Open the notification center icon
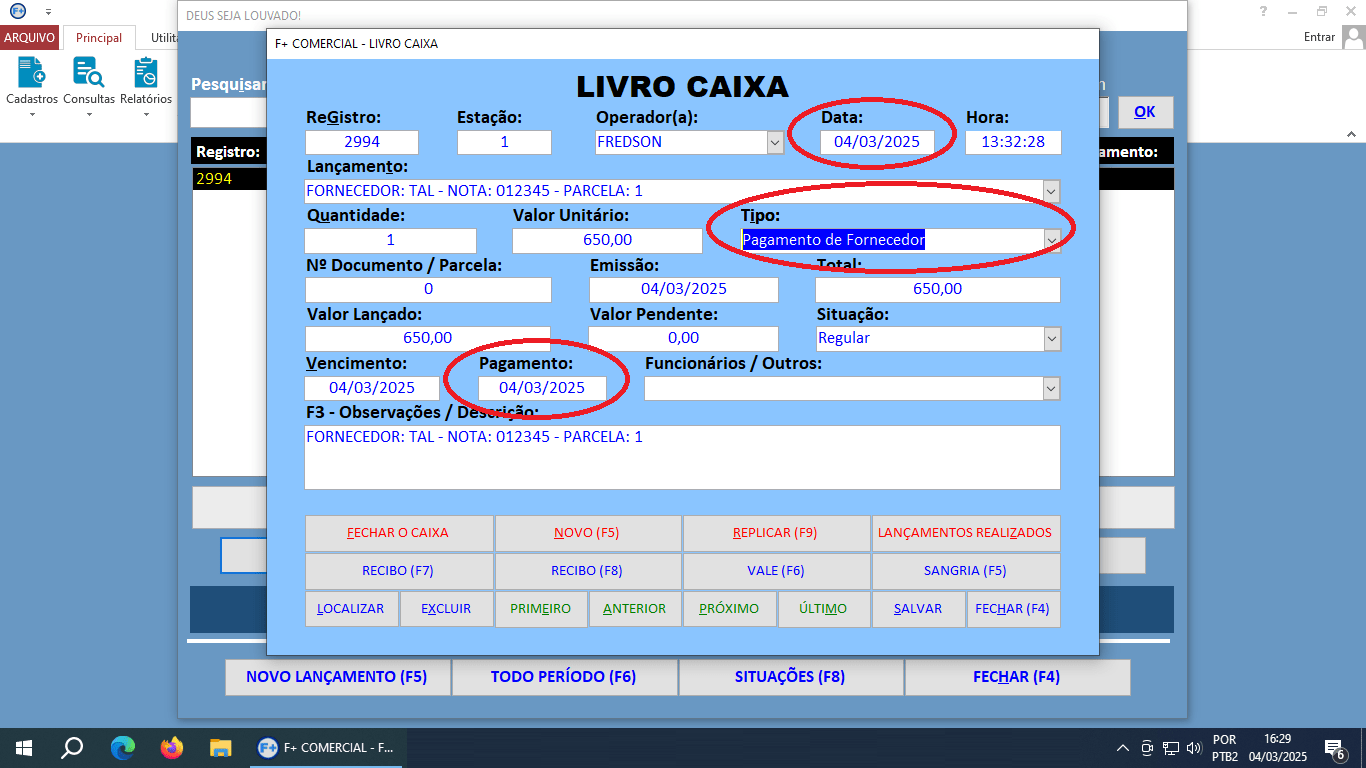This screenshot has width=1366, height=768. point(1334,748)
